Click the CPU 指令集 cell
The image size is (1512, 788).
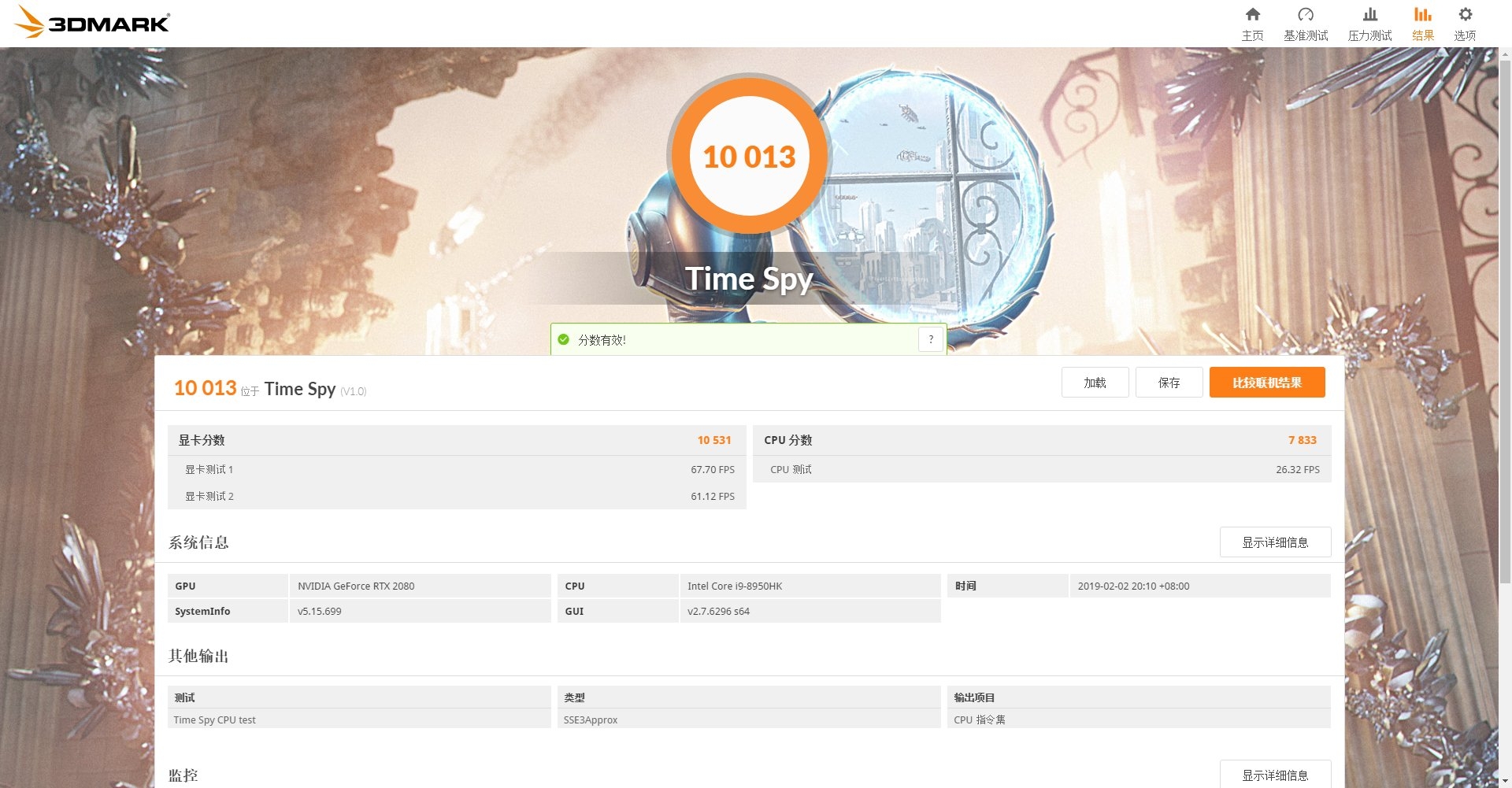(1139, 720)
